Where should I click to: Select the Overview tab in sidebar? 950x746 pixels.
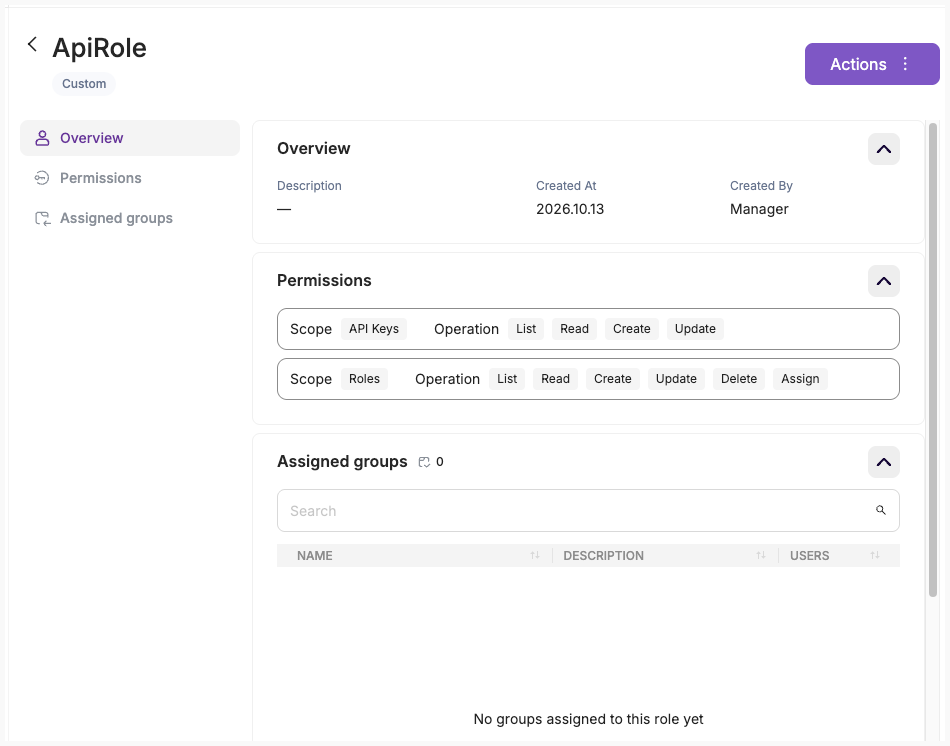point(130,138)
